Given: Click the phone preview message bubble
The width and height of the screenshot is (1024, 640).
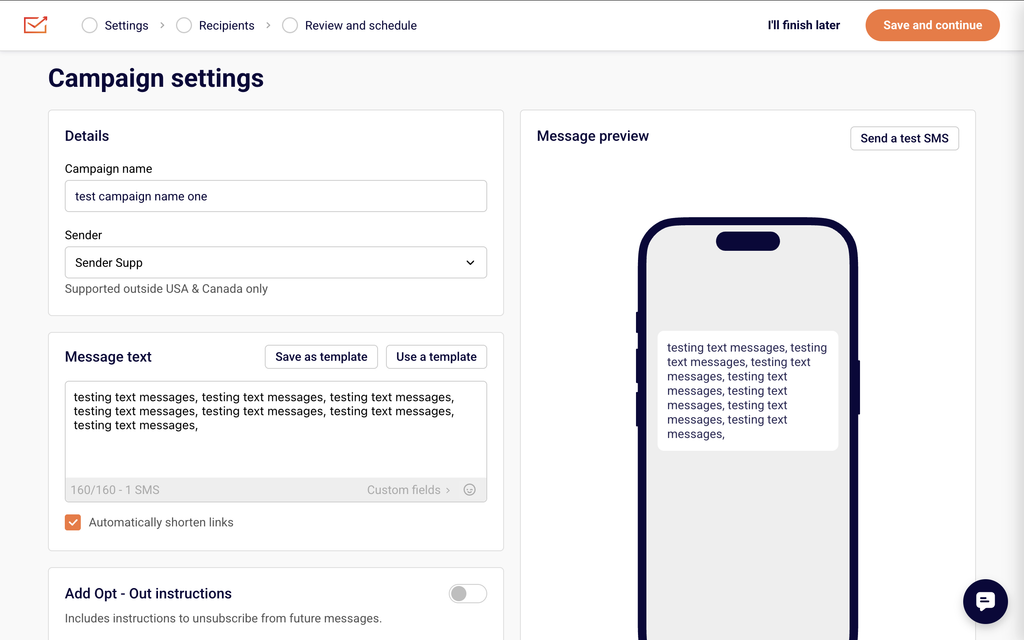Looking at the screenshot, I should pos(748,391).
